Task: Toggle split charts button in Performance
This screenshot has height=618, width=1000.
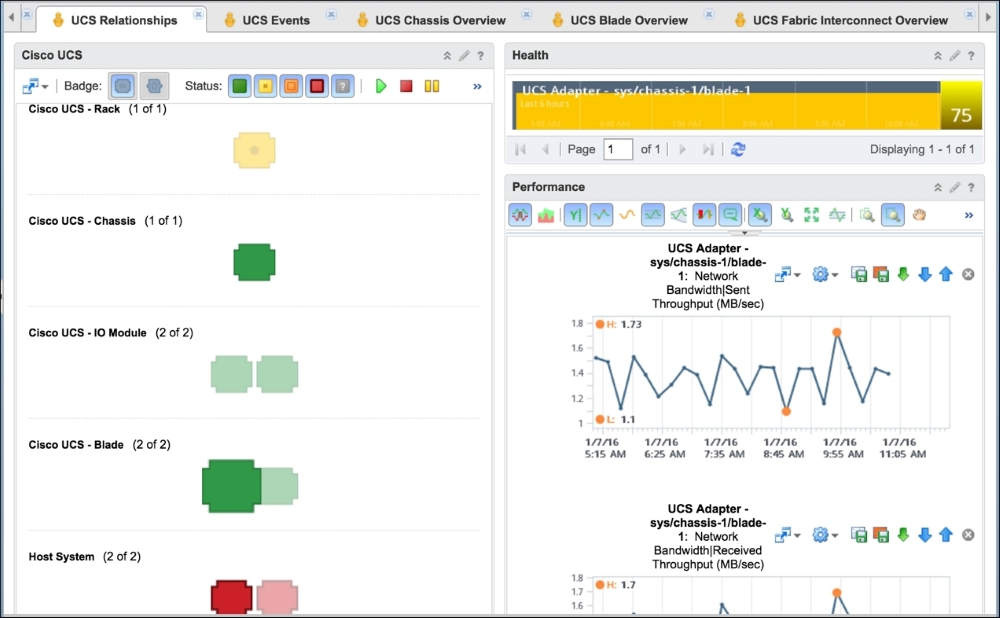Action: point(520,215)
